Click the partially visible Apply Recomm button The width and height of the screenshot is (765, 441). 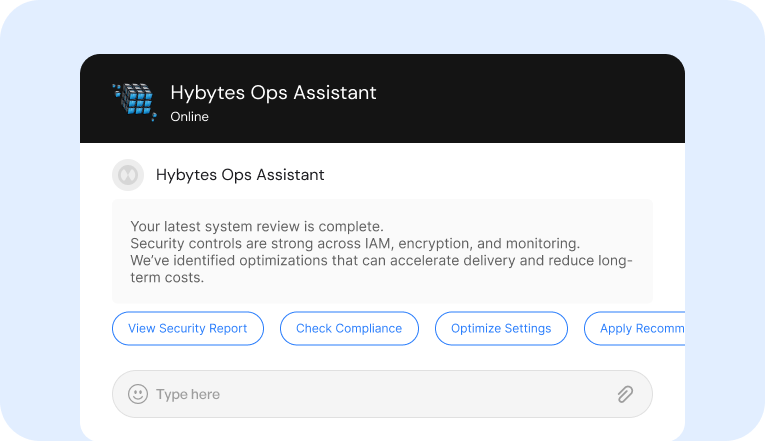(x=640, y=328)
